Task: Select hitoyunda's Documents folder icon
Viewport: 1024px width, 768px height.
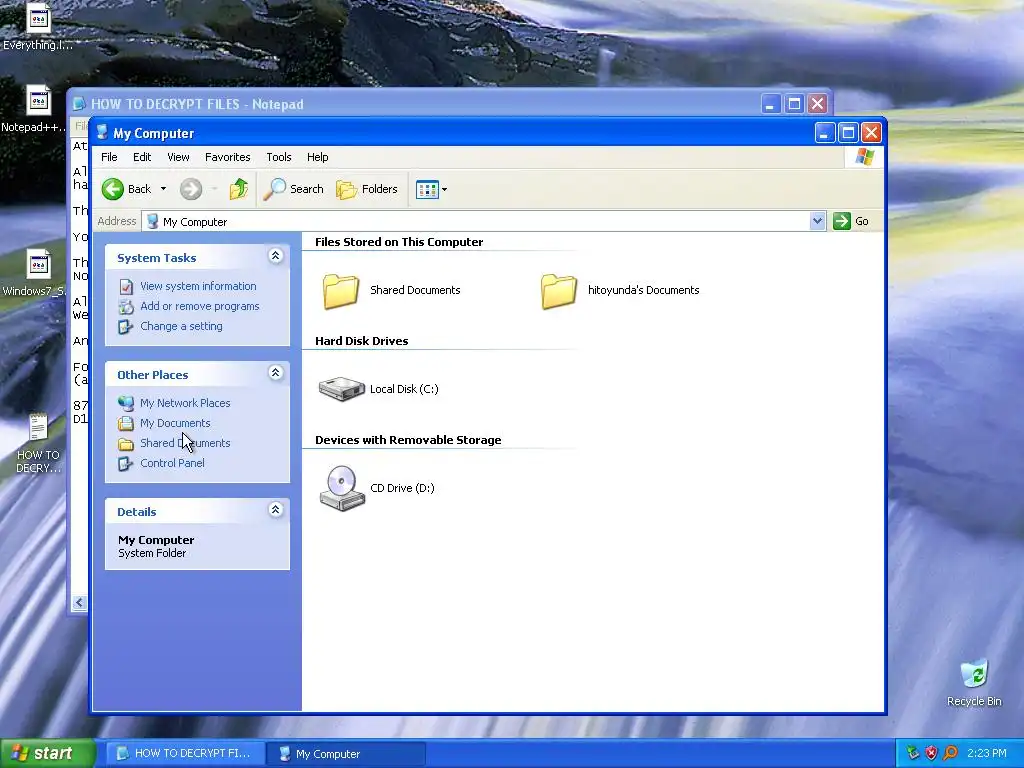Action: (x=559, y=291)
